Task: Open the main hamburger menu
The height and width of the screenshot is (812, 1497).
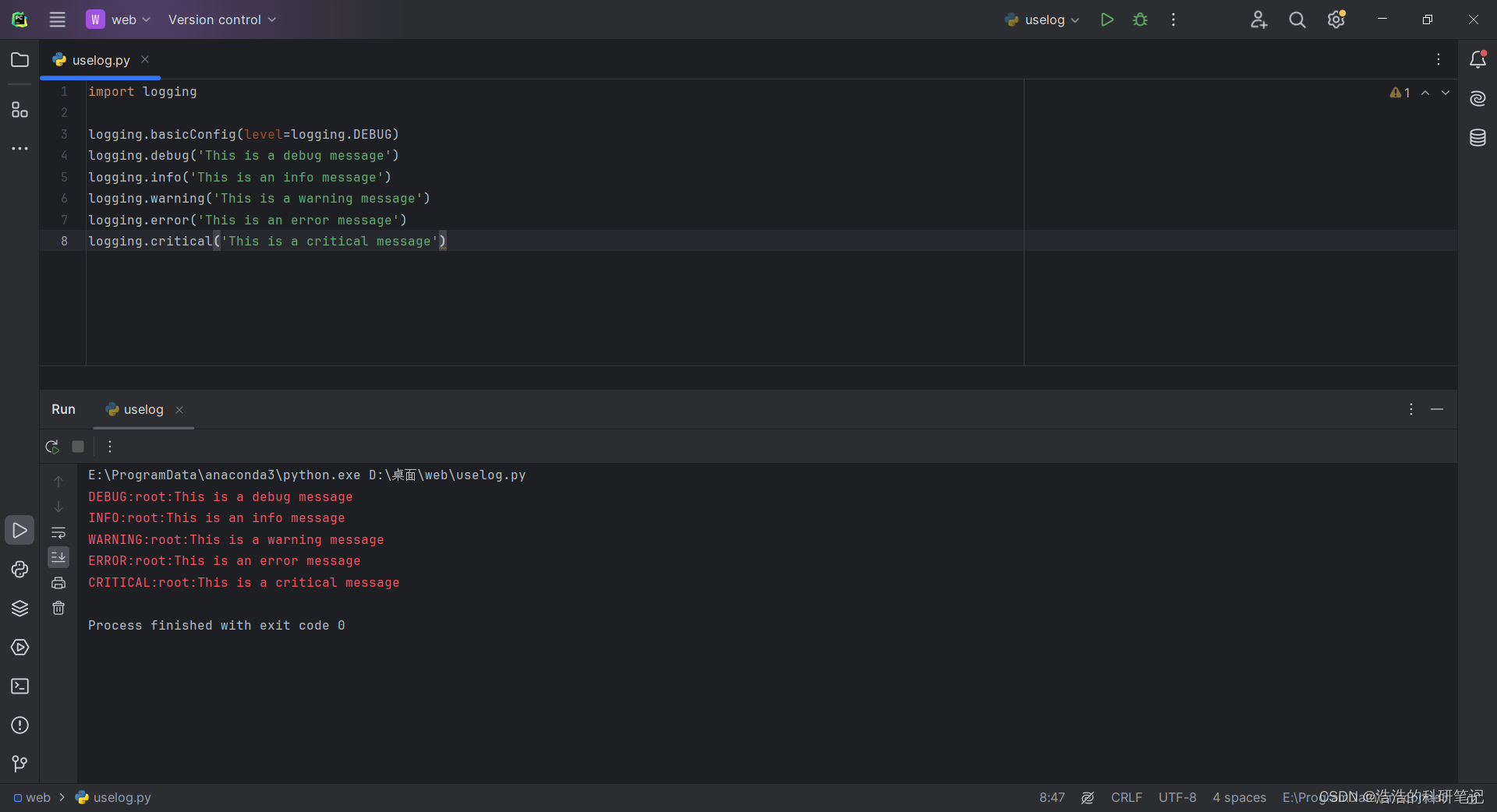Action: click(x=58, y=19)
